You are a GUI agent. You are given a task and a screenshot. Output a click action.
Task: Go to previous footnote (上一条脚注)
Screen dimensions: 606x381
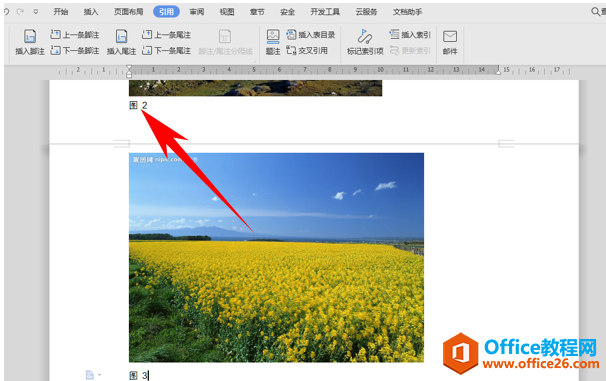(x=75, y=35)
